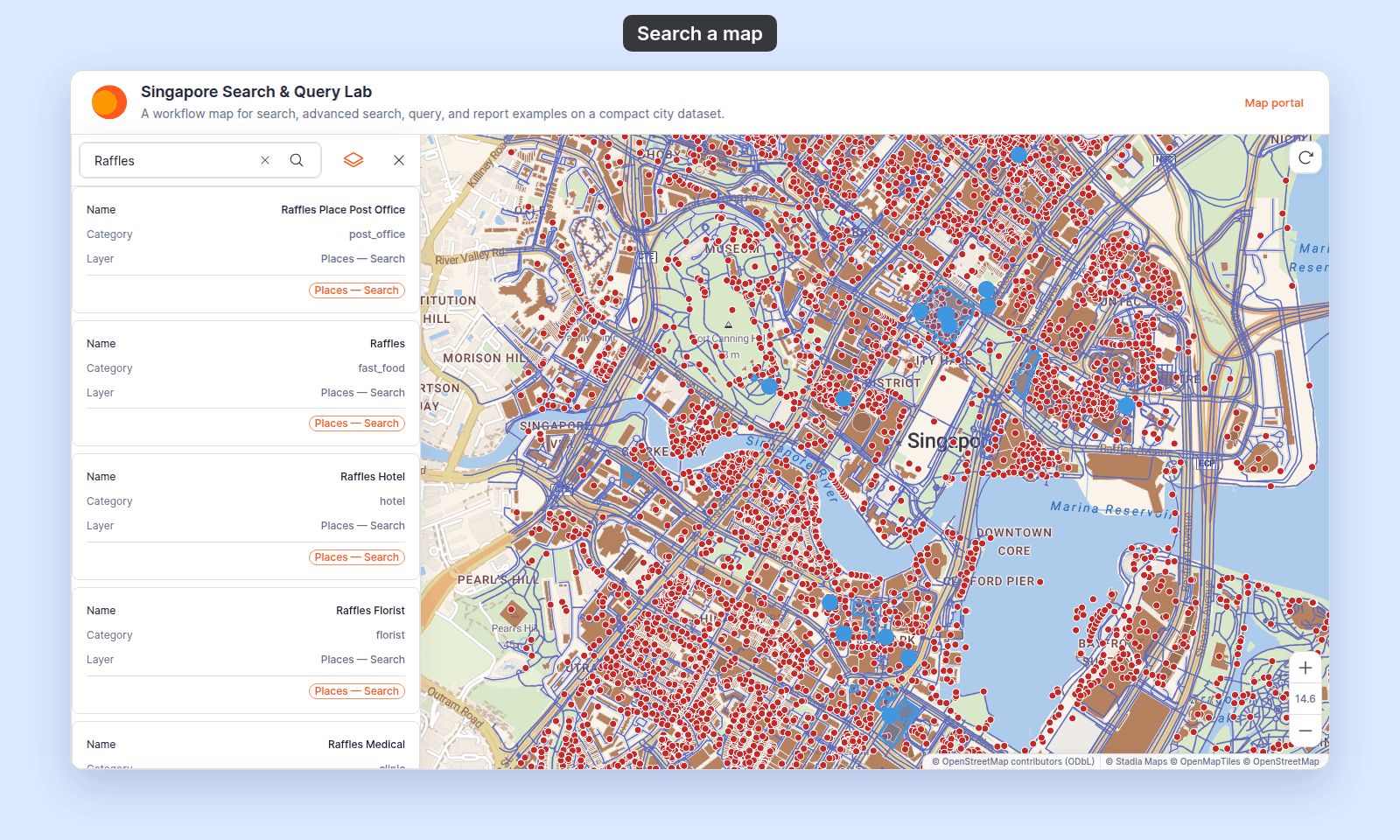The height and width of the screenshot is (840, 1400).
Task: Select the Raffles Medical result name
Action: (x=367, y=745)
